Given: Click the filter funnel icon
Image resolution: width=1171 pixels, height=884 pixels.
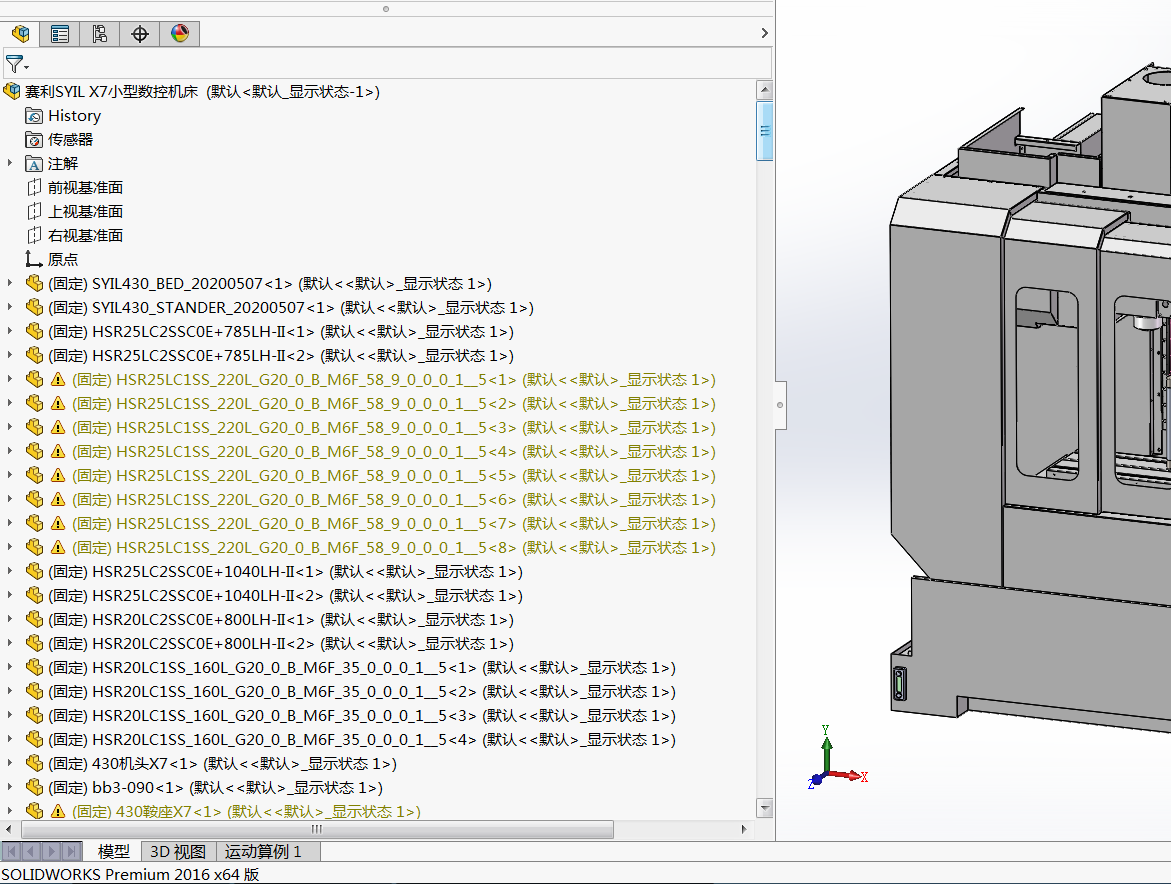Looking at the screenshot, I should point(14,64).
